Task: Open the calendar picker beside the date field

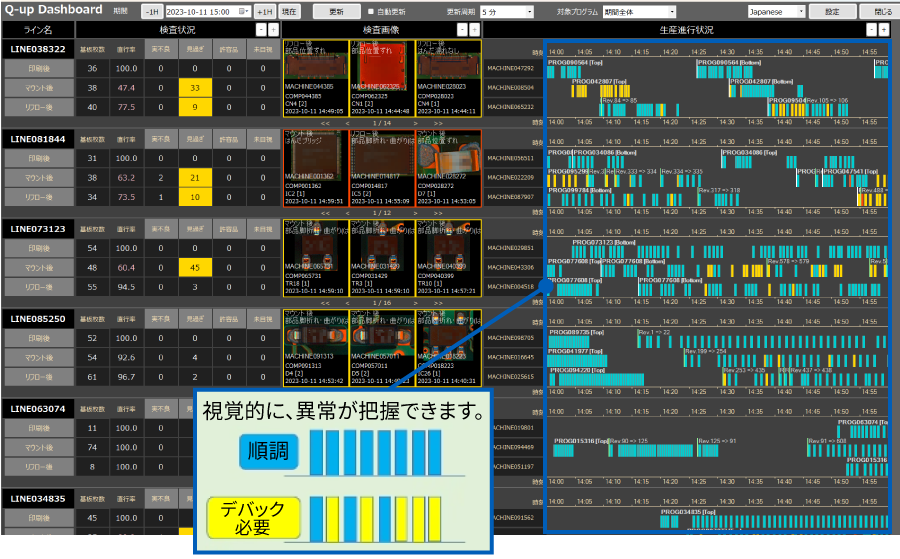Action: 245,11
